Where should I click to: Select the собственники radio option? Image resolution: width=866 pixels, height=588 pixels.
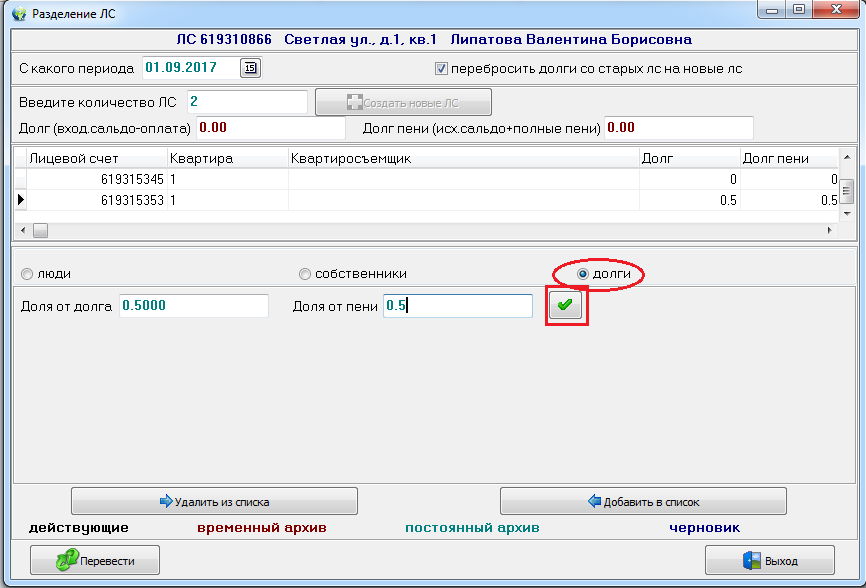click(306, 274)
